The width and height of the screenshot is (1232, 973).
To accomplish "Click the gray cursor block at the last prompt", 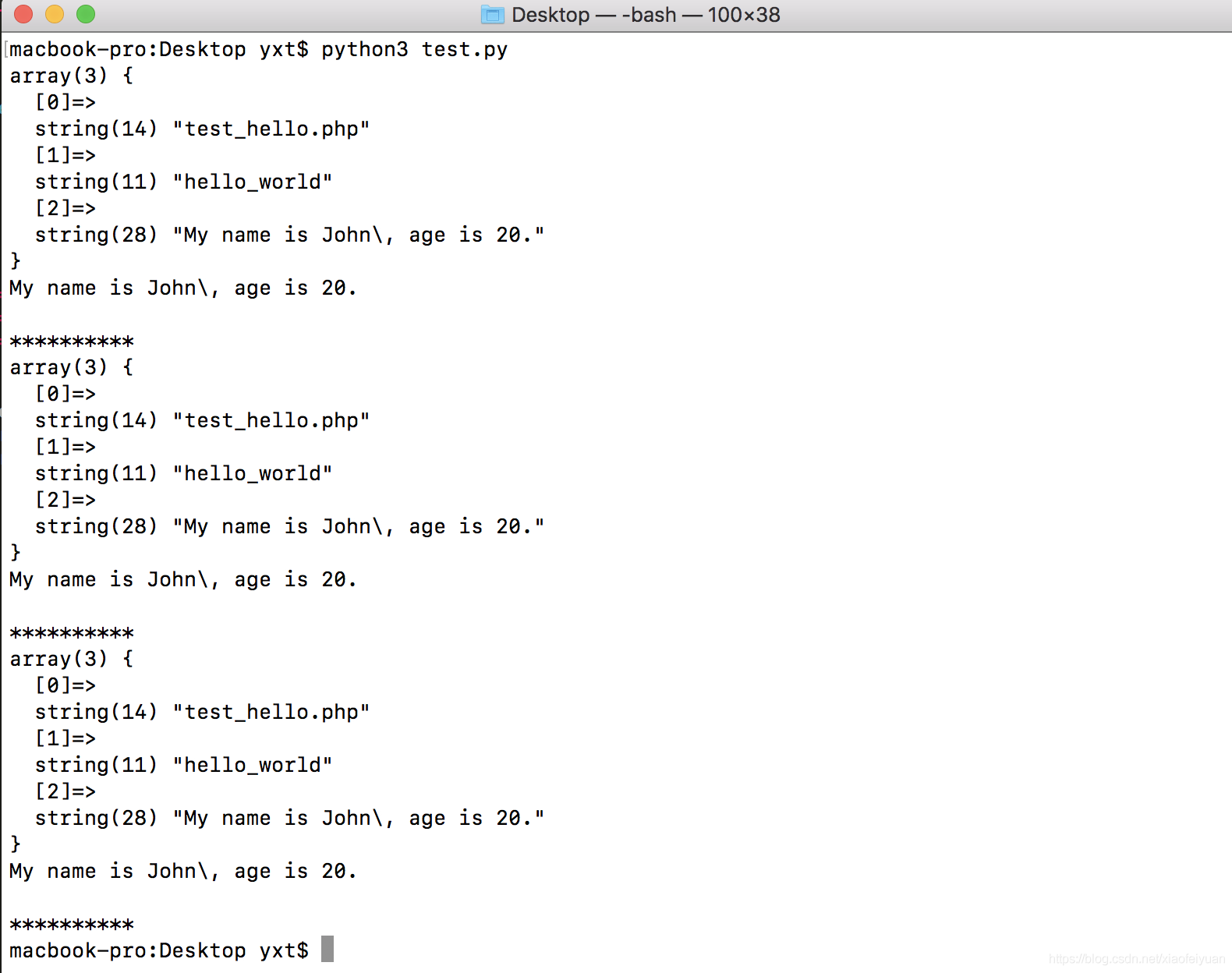I will pyautogui.click(x=327, y=949).
